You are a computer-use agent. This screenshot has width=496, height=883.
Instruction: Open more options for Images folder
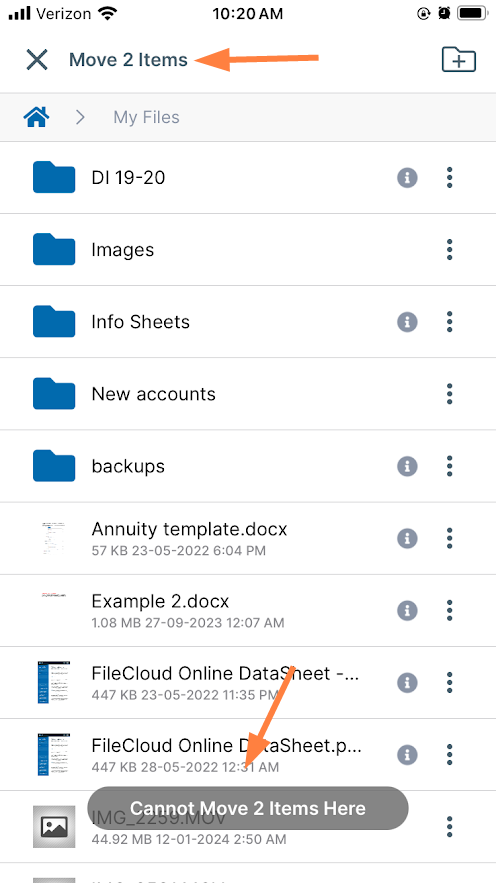point(449,250)
